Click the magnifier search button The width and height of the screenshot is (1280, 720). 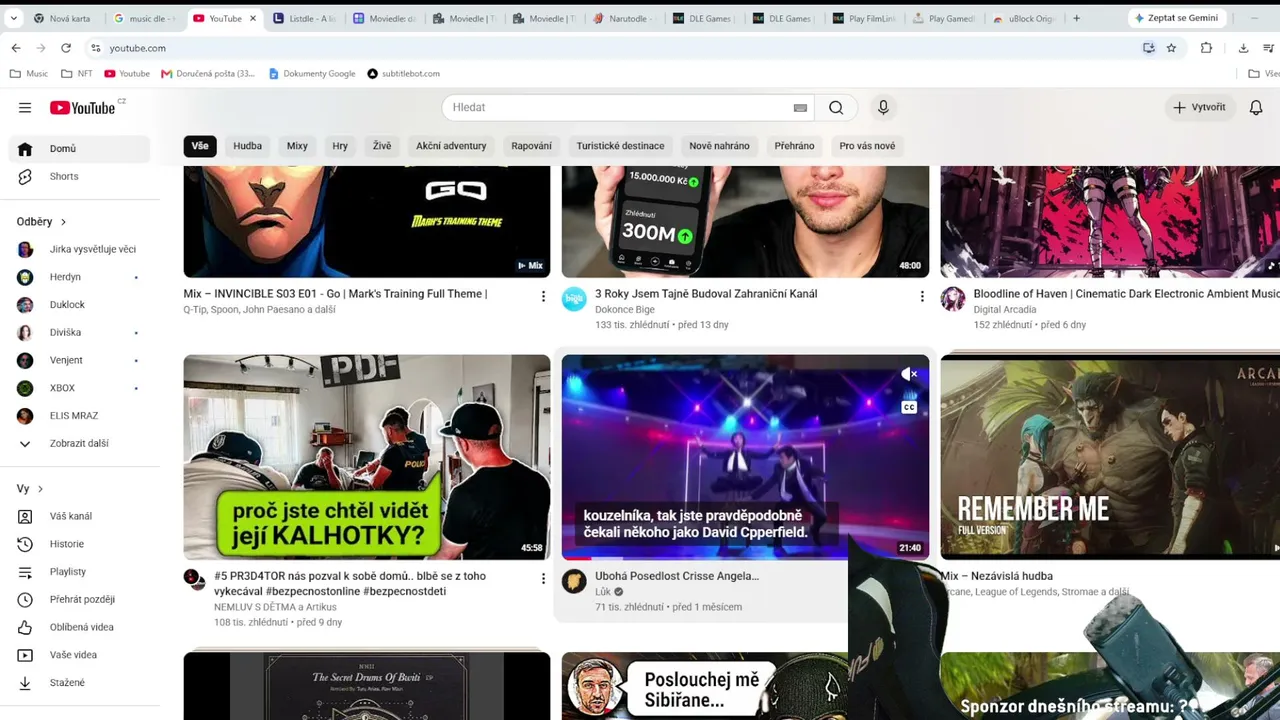[x=836, y=108]
